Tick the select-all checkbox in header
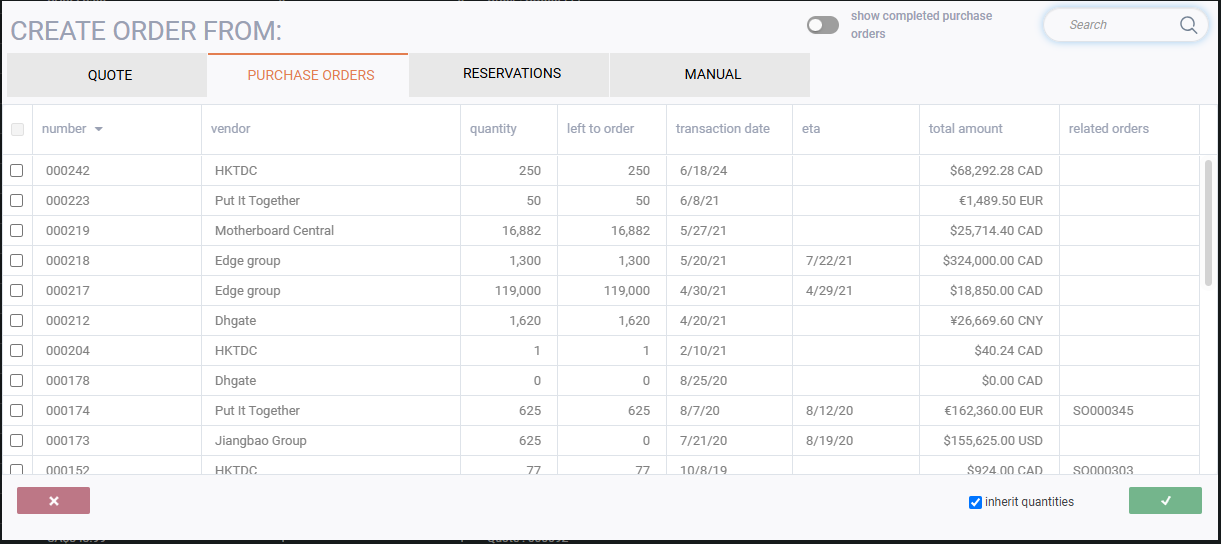The width and height of the screenshot is (1221, 544). pyautogui.click(x=17, y=129)
